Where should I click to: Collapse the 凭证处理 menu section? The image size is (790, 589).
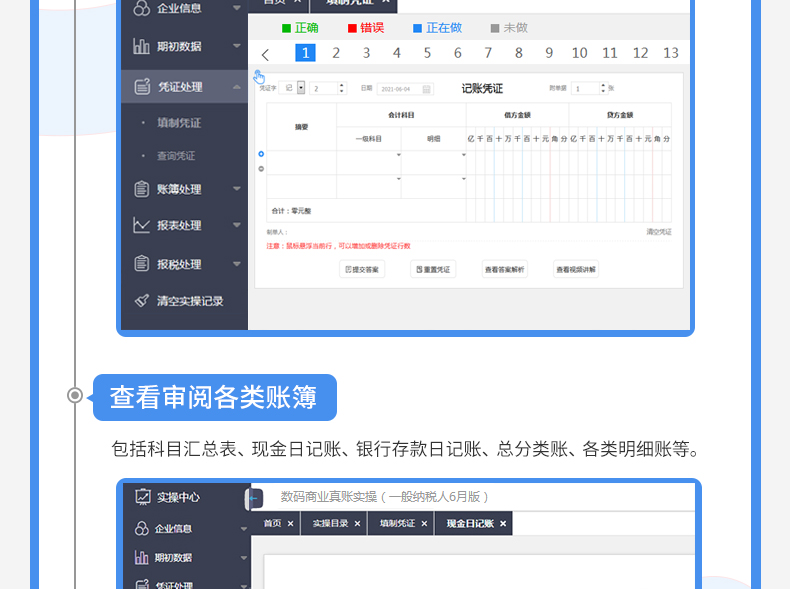(237, 87)
